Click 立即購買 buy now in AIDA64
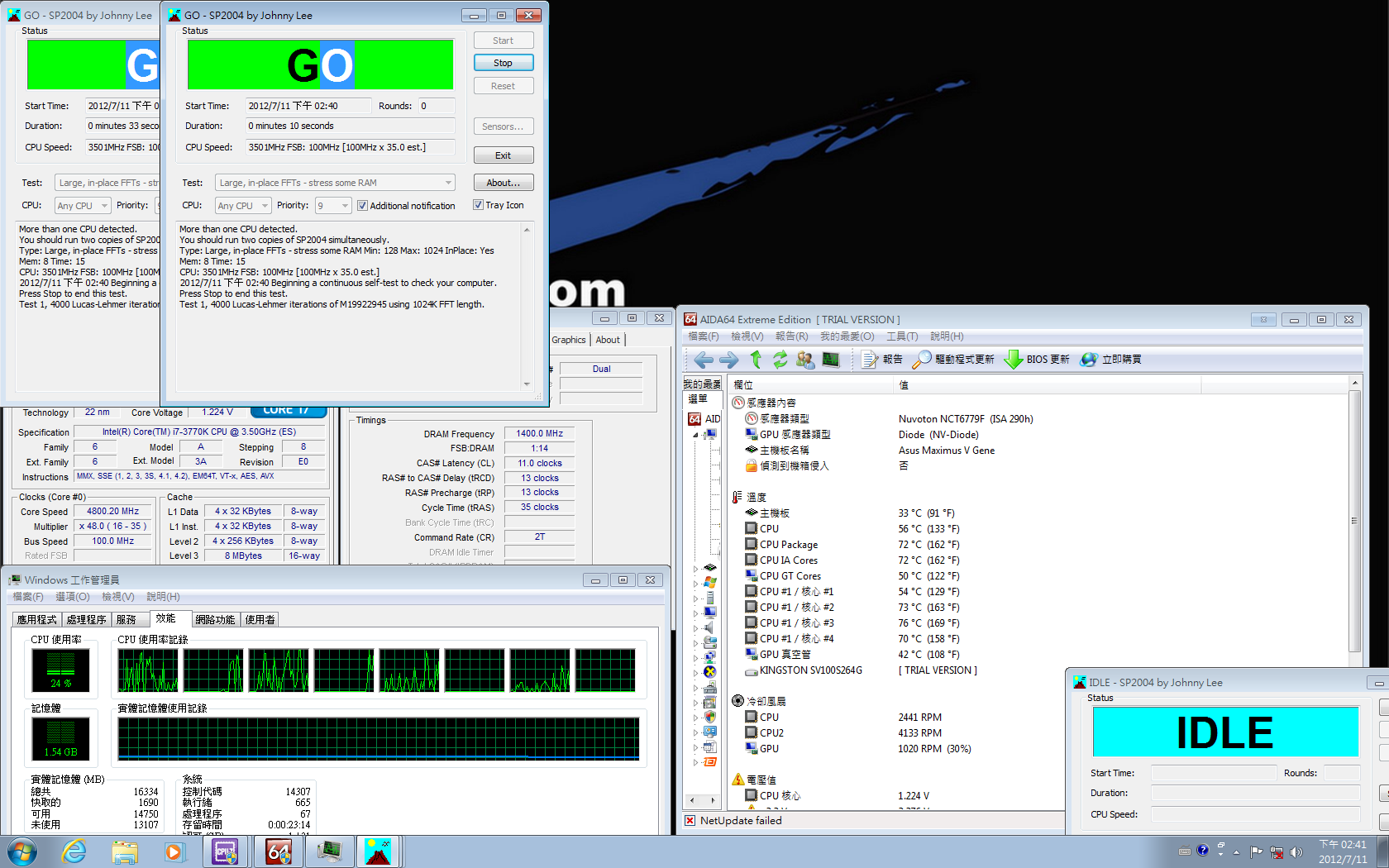The width and height of the screenshot is (1389, 868). [1111, 360]
